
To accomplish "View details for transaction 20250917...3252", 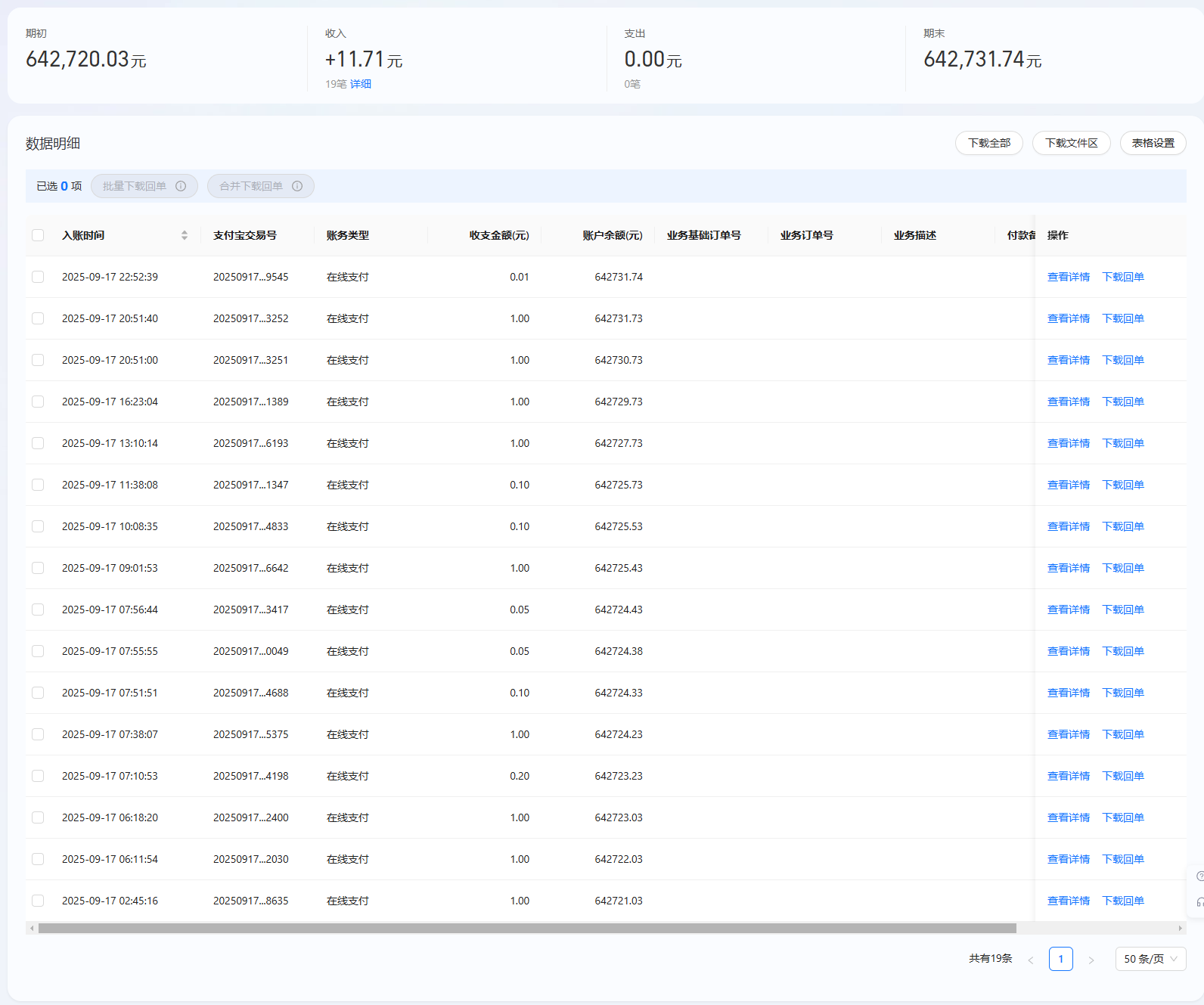I will pos(1068,318).
